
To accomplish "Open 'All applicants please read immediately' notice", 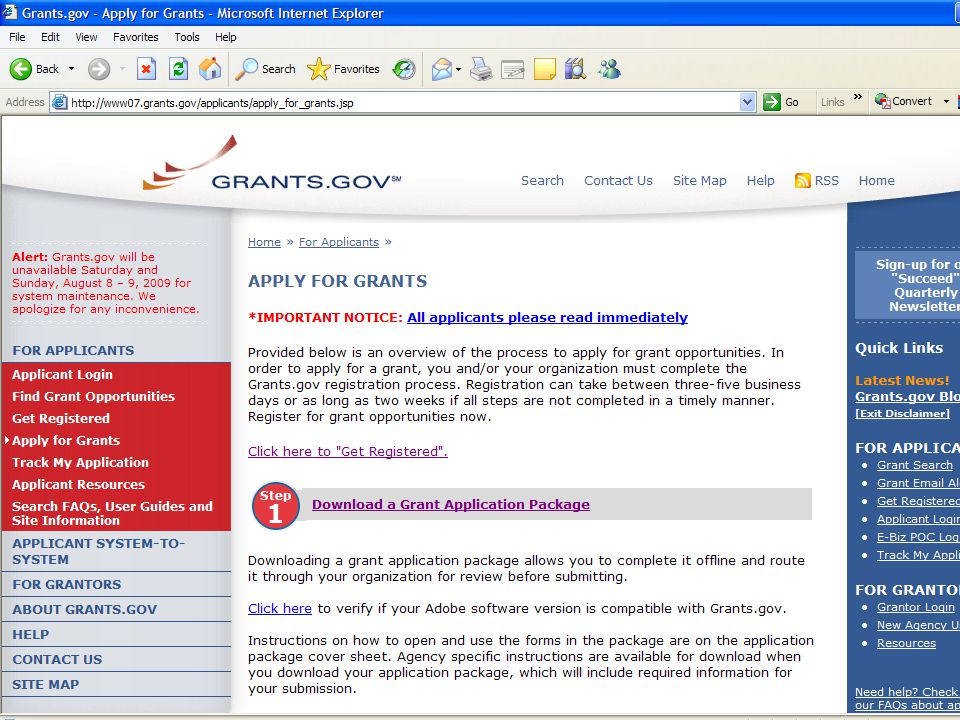I will (x=547, y=317).
